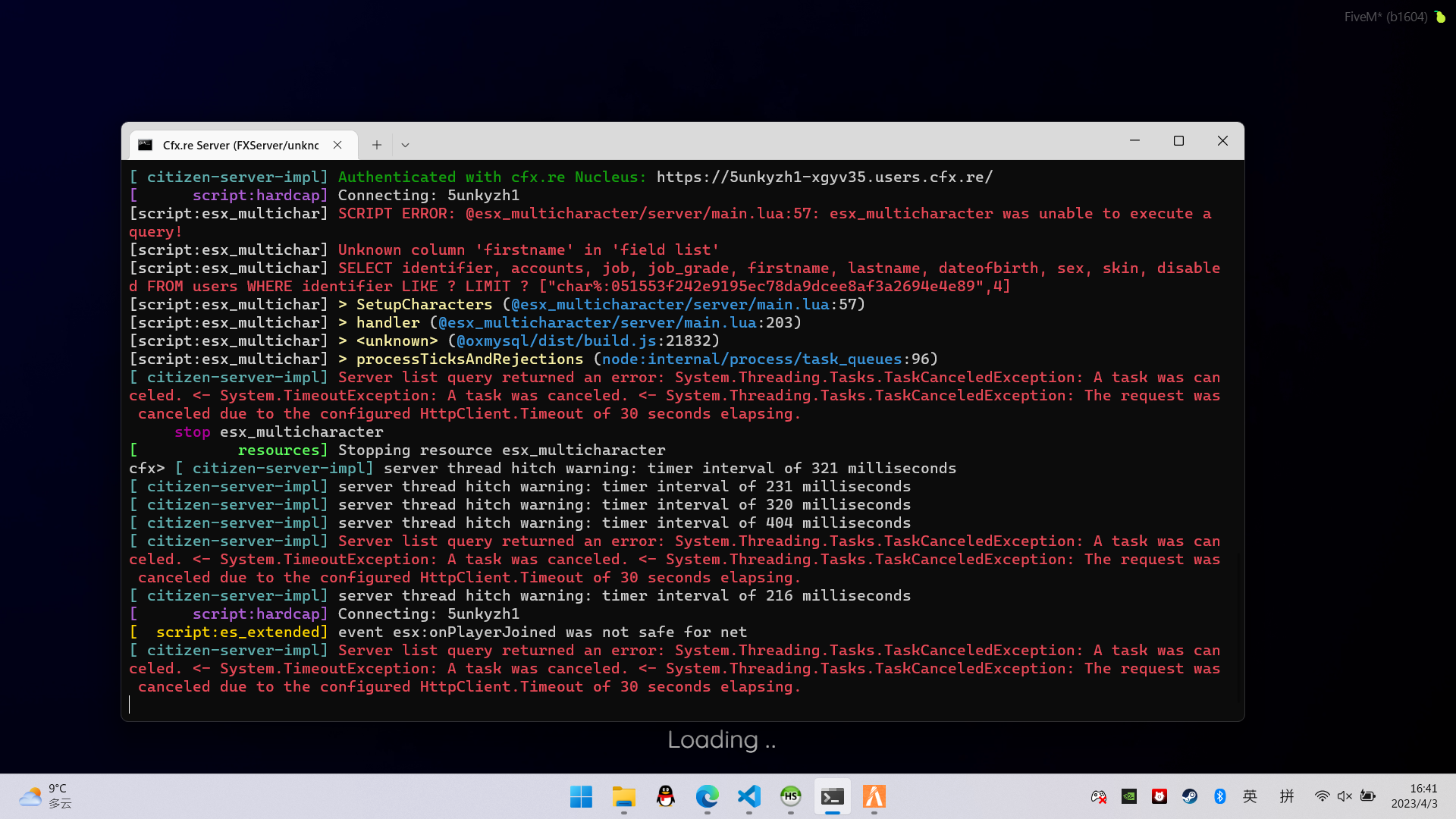Click the red tray icon beside NVIDIA
Viewport: 1456px width, 819px height.
click(x=1159, y=796)
